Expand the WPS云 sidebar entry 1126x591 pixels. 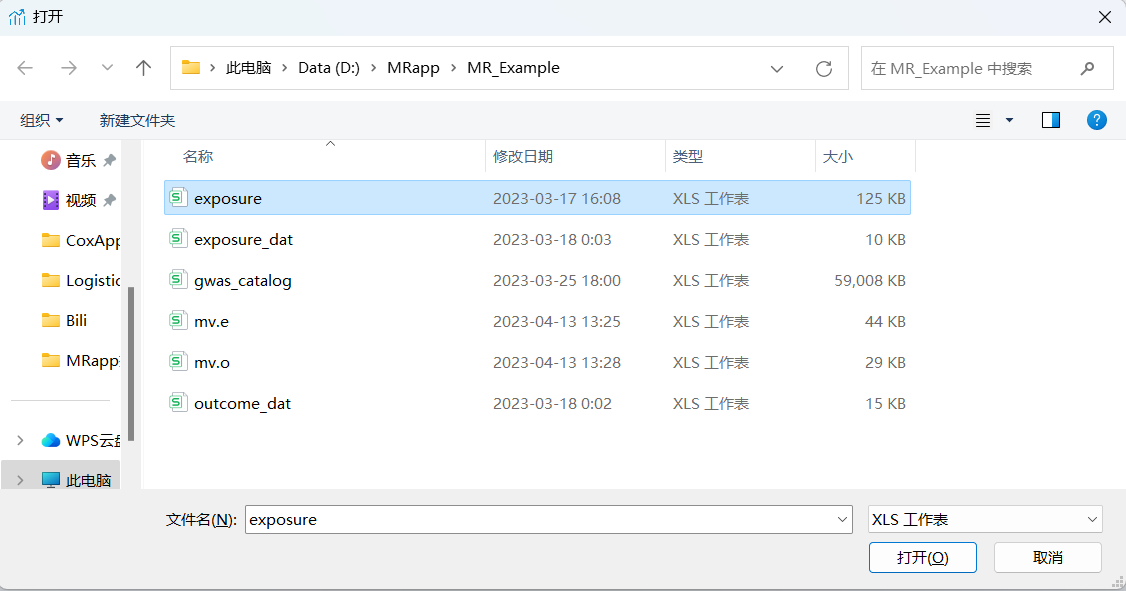point(22,439)
